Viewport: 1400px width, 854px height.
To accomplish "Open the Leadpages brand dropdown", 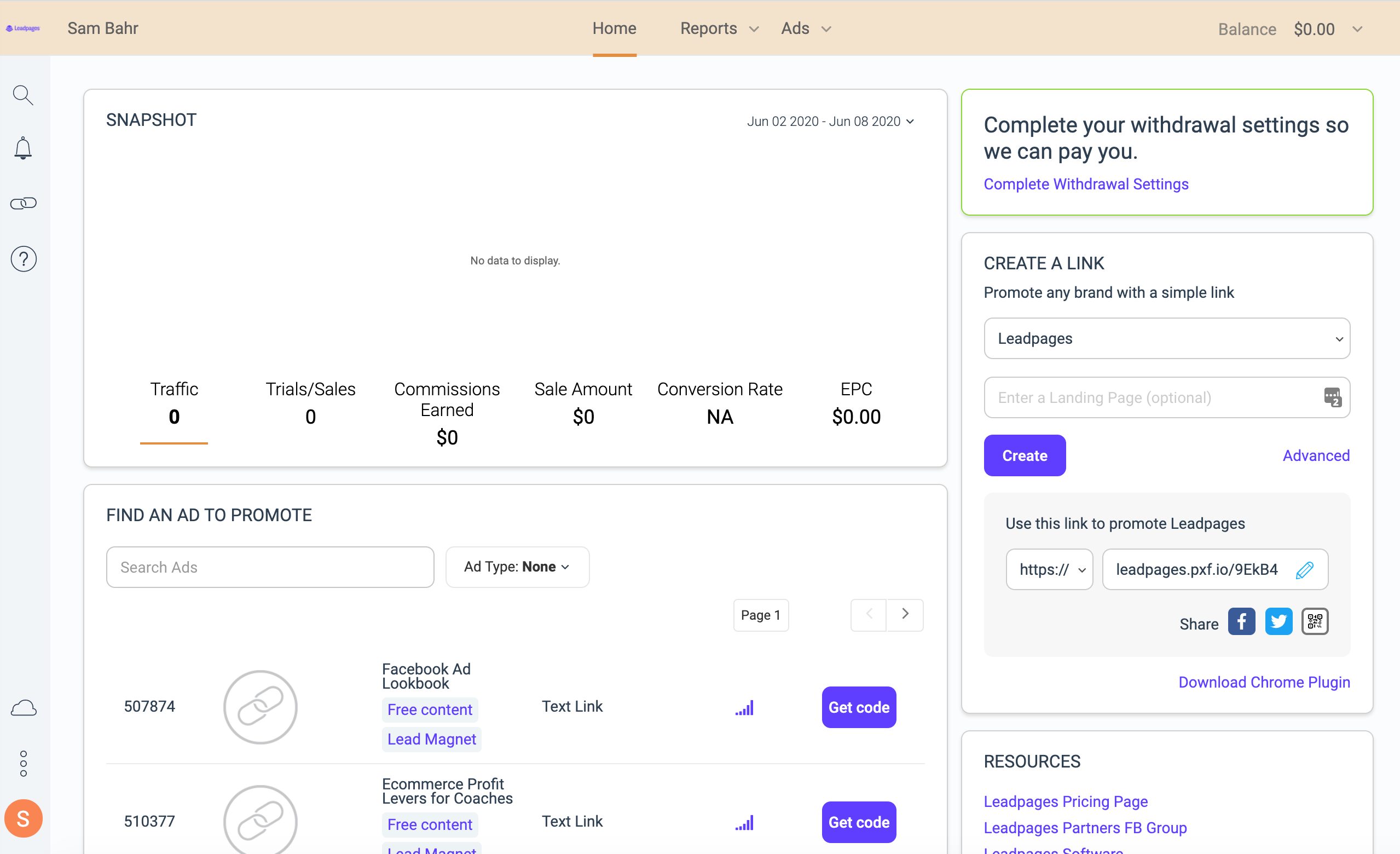I will coord(1166,338).
